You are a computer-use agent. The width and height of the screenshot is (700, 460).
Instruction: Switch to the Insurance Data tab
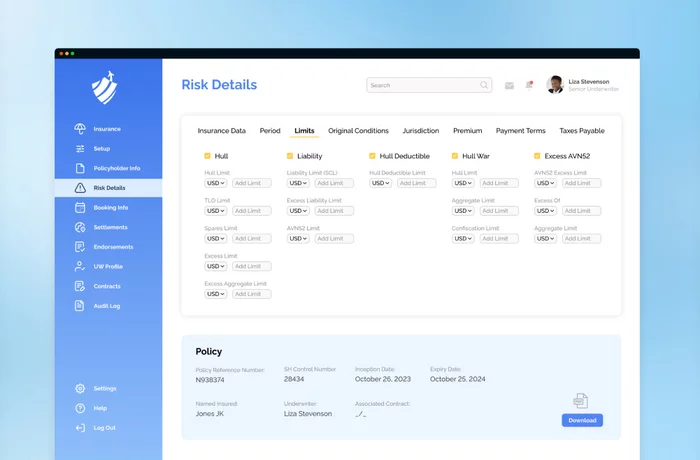[x=221, y=131]
